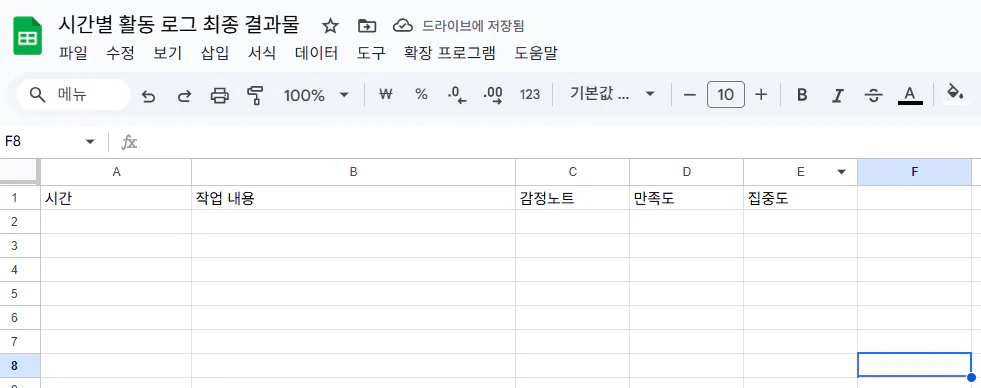Search the menus with the magnifier box
The image size is (981, 388).
pos(73,95)
